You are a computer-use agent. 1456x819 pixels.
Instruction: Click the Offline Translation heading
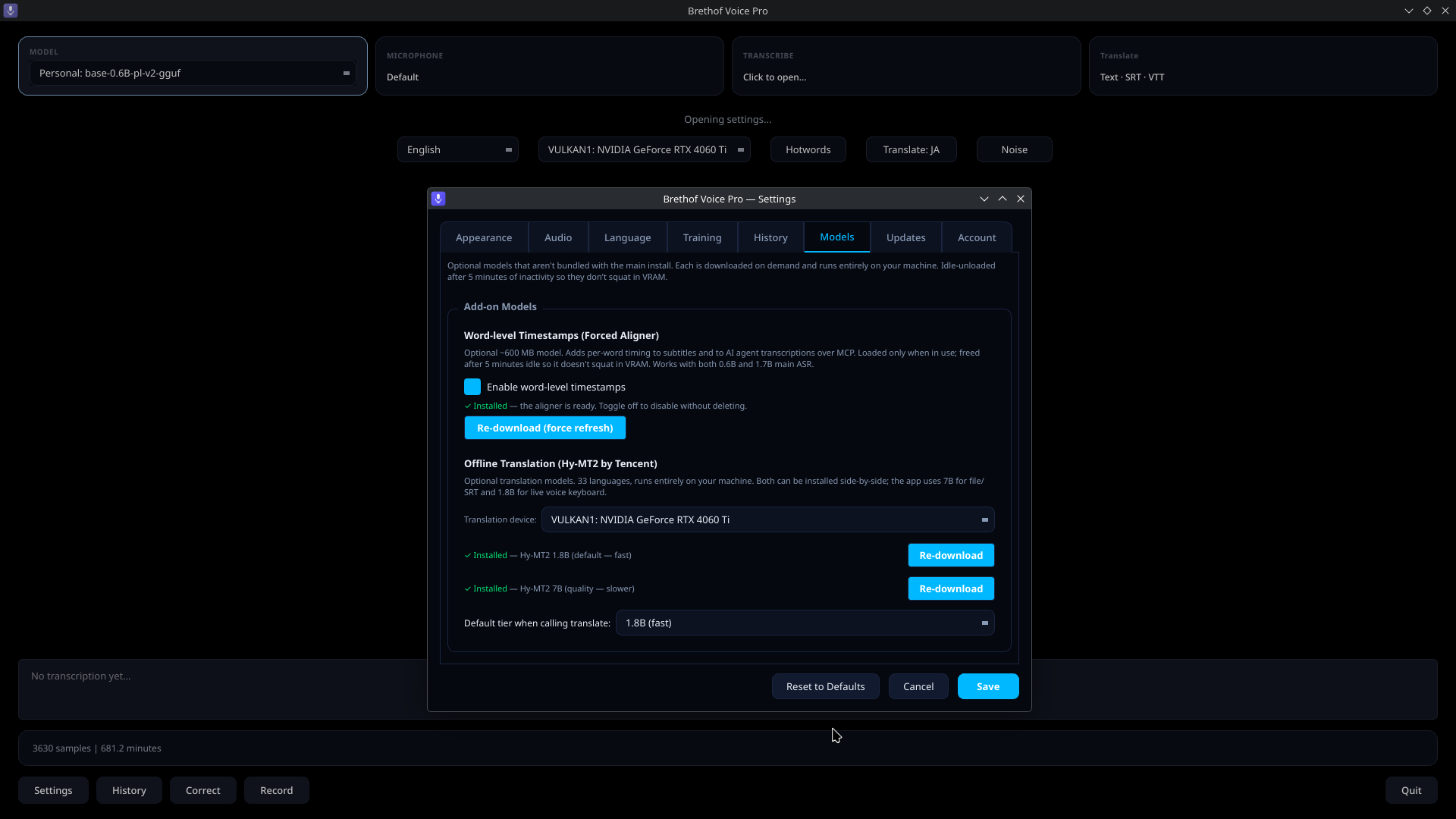[x=560, y=463]
